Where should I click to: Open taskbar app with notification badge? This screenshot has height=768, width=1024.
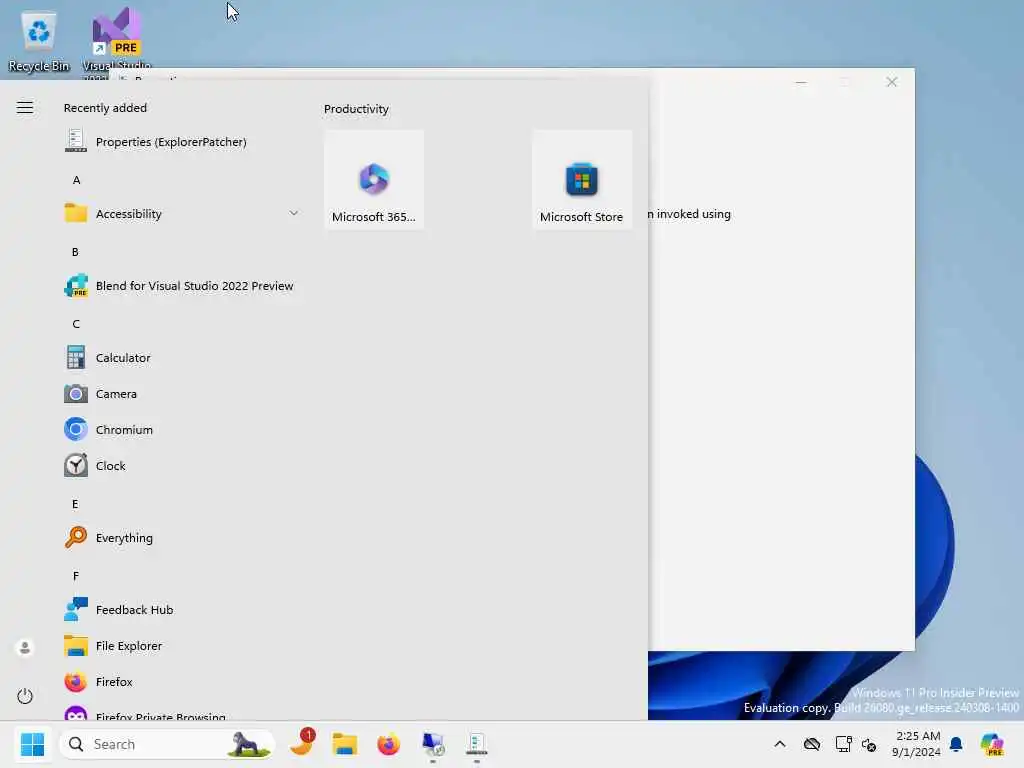pyautogui.click(x=302, y=743)
